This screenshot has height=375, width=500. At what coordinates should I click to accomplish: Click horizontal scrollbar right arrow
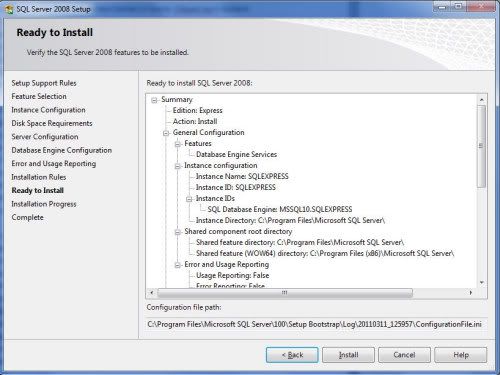[x=471, y=293]
